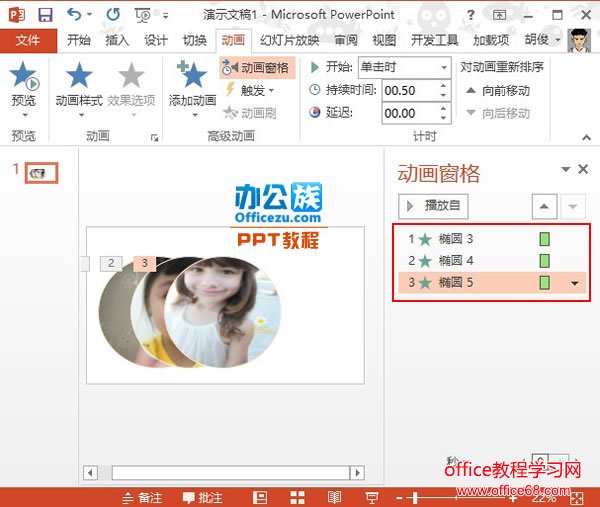Image resolution: width=600 pixels, height=507 pixels.
Task: Open dropdown arrow for 椭圆 5 animation
Action: [574, 283]
